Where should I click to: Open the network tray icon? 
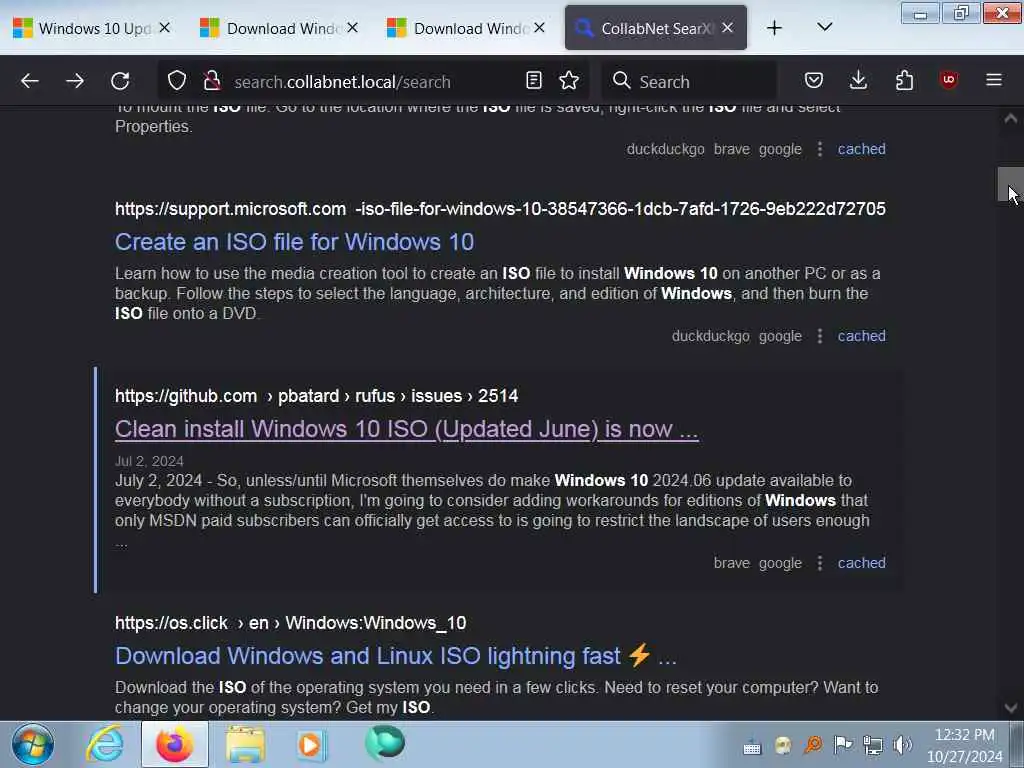872,744
